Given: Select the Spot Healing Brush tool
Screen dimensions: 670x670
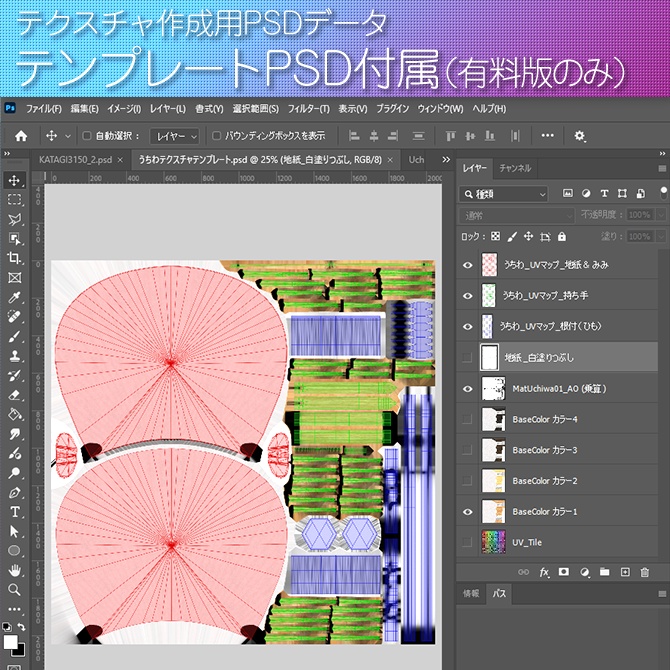Looking at the screenshot, I should pyautogui.click(x=14, y=317).
